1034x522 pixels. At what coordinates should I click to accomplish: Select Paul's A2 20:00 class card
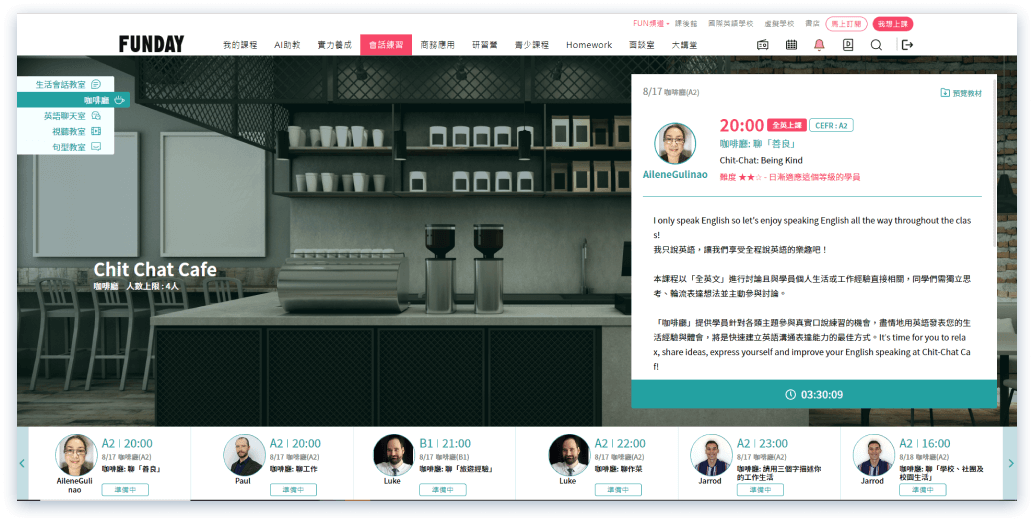[x=272, y=464]
